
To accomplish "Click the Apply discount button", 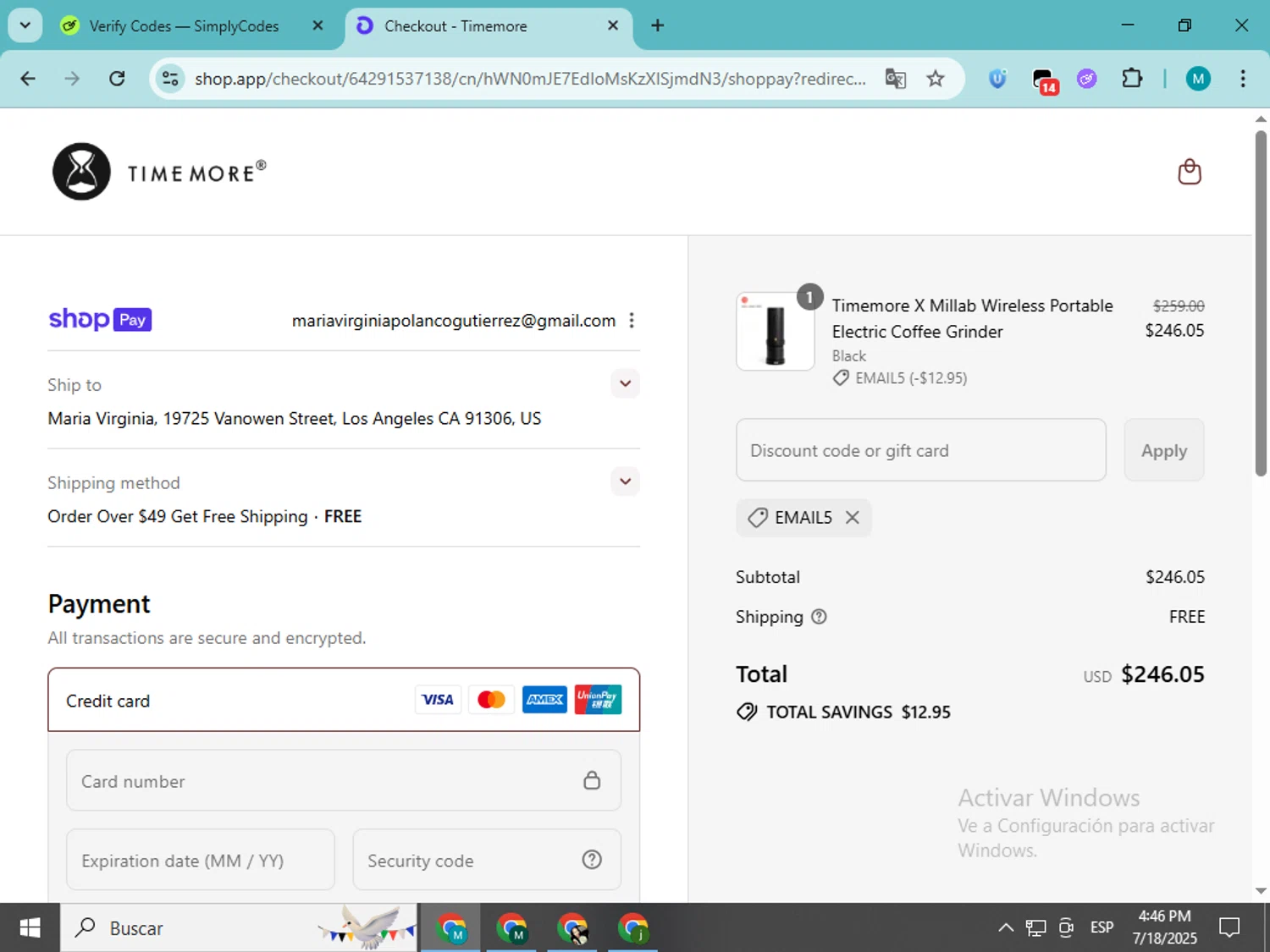I will (1164, 450).
